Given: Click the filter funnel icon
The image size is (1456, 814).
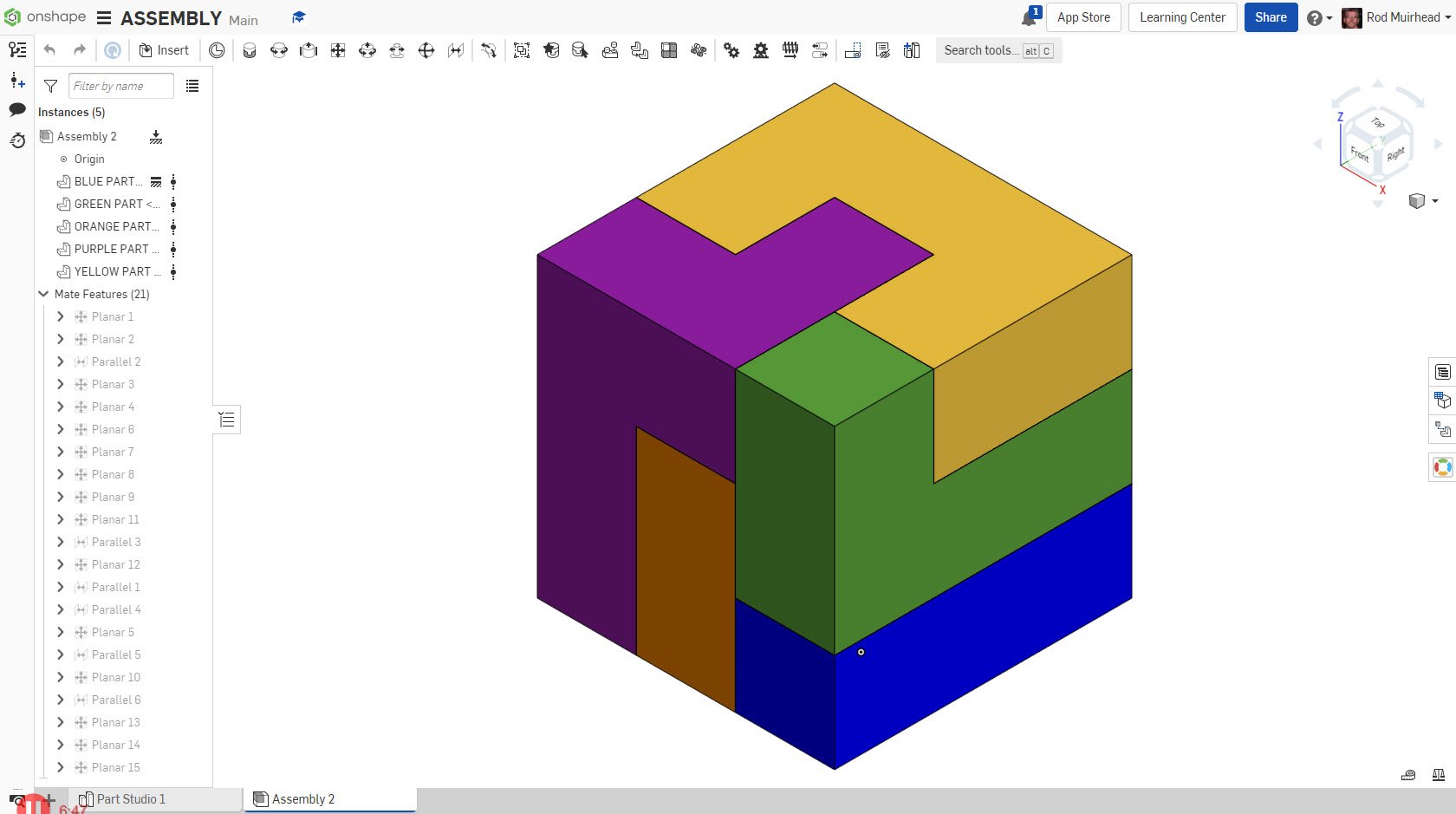Looking at the screenshot, I should 51,86.
